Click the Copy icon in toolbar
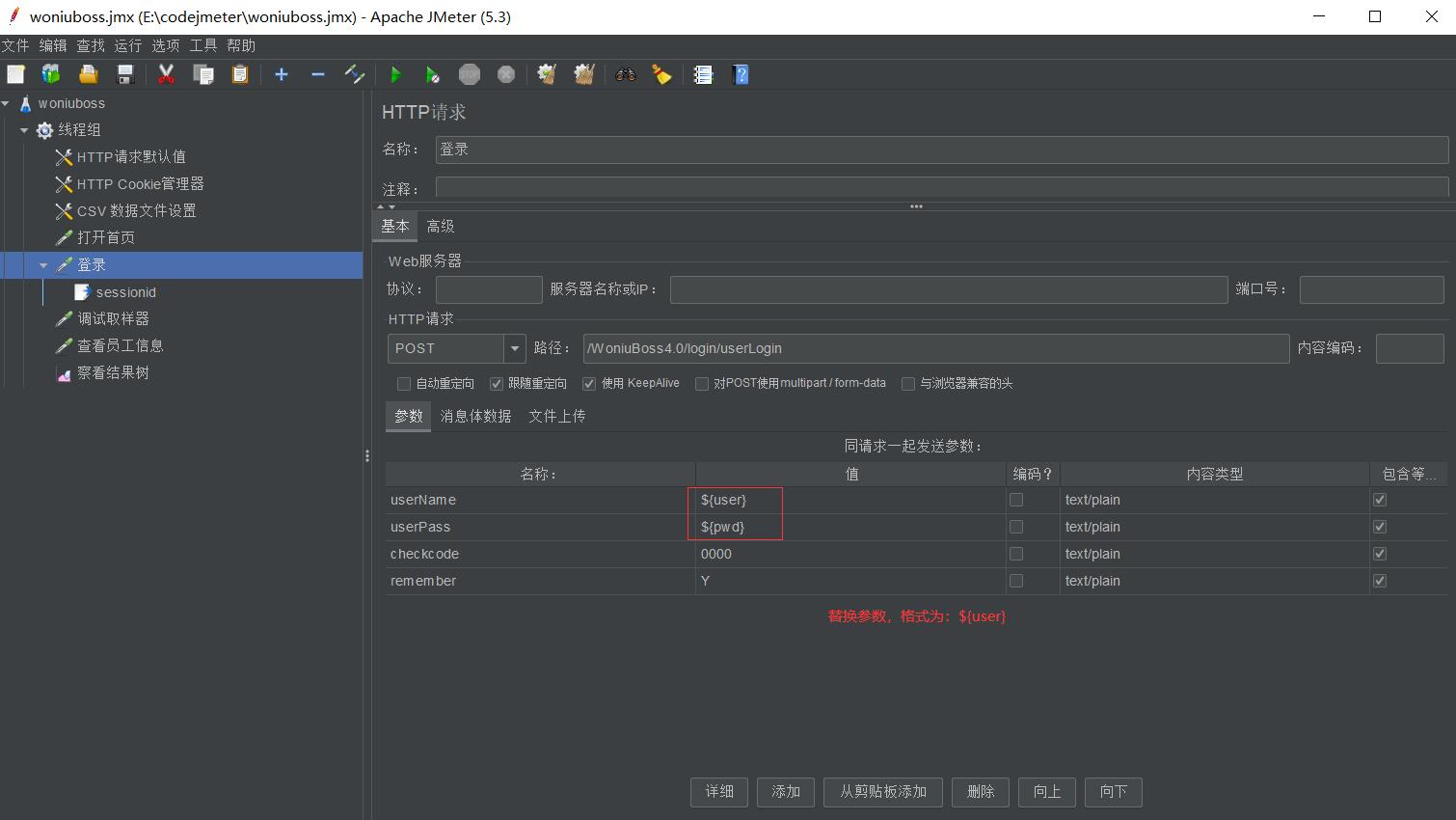Screen dimensions: 1456x820 203,74
